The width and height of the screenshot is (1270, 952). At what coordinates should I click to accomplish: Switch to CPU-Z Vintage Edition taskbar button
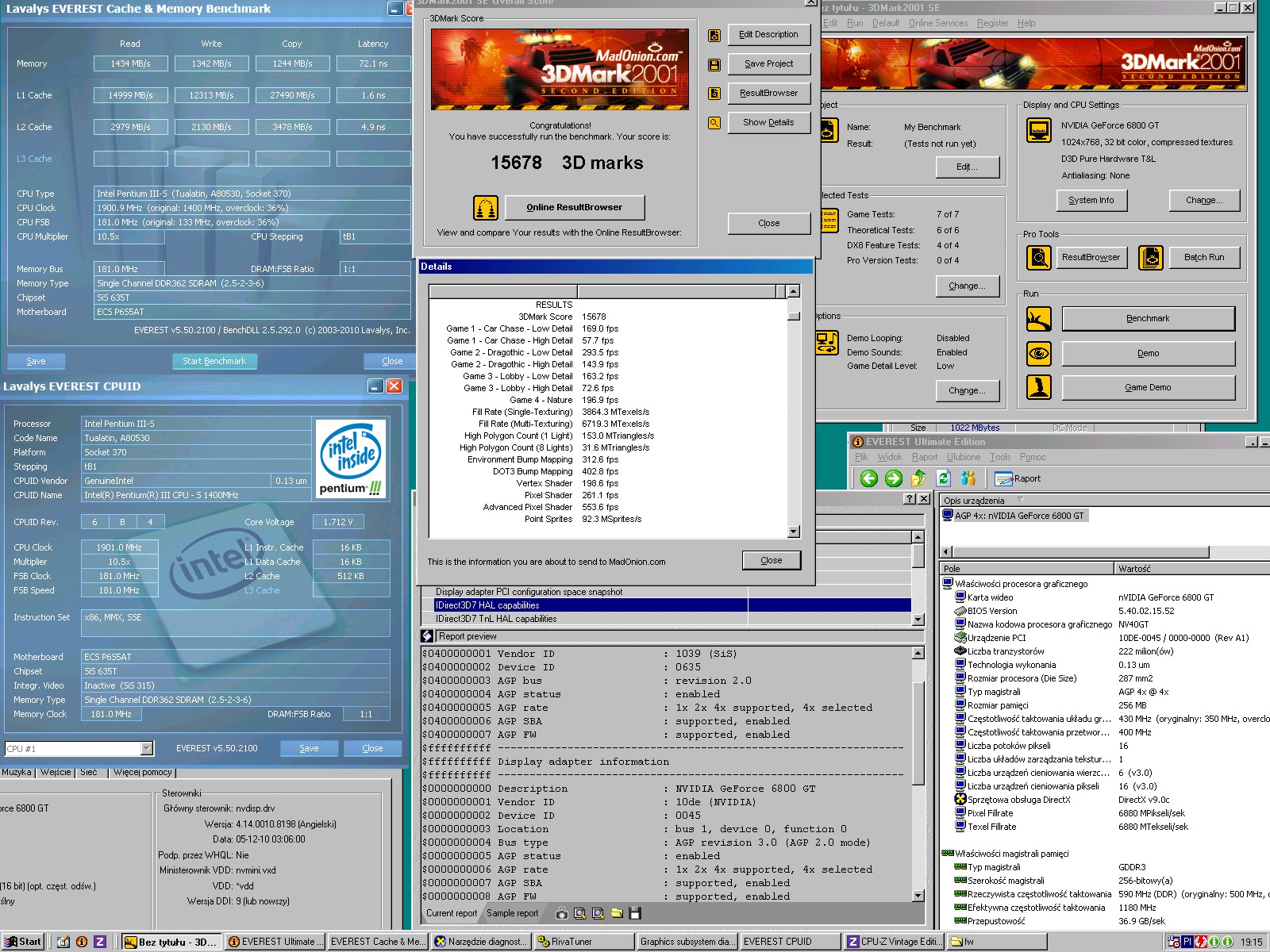(x=894, y=942)
